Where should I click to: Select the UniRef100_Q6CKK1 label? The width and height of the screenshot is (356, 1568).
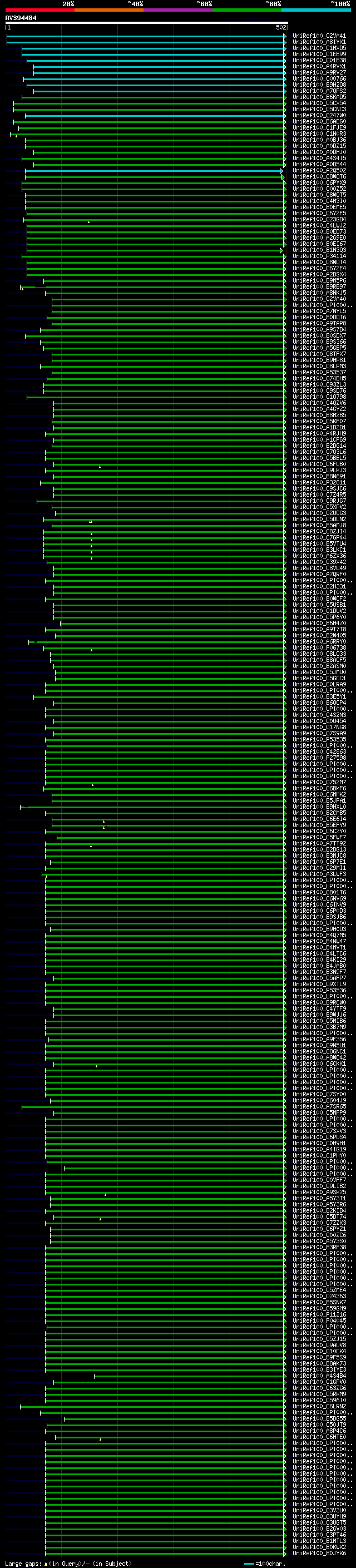coord(319,1064)
